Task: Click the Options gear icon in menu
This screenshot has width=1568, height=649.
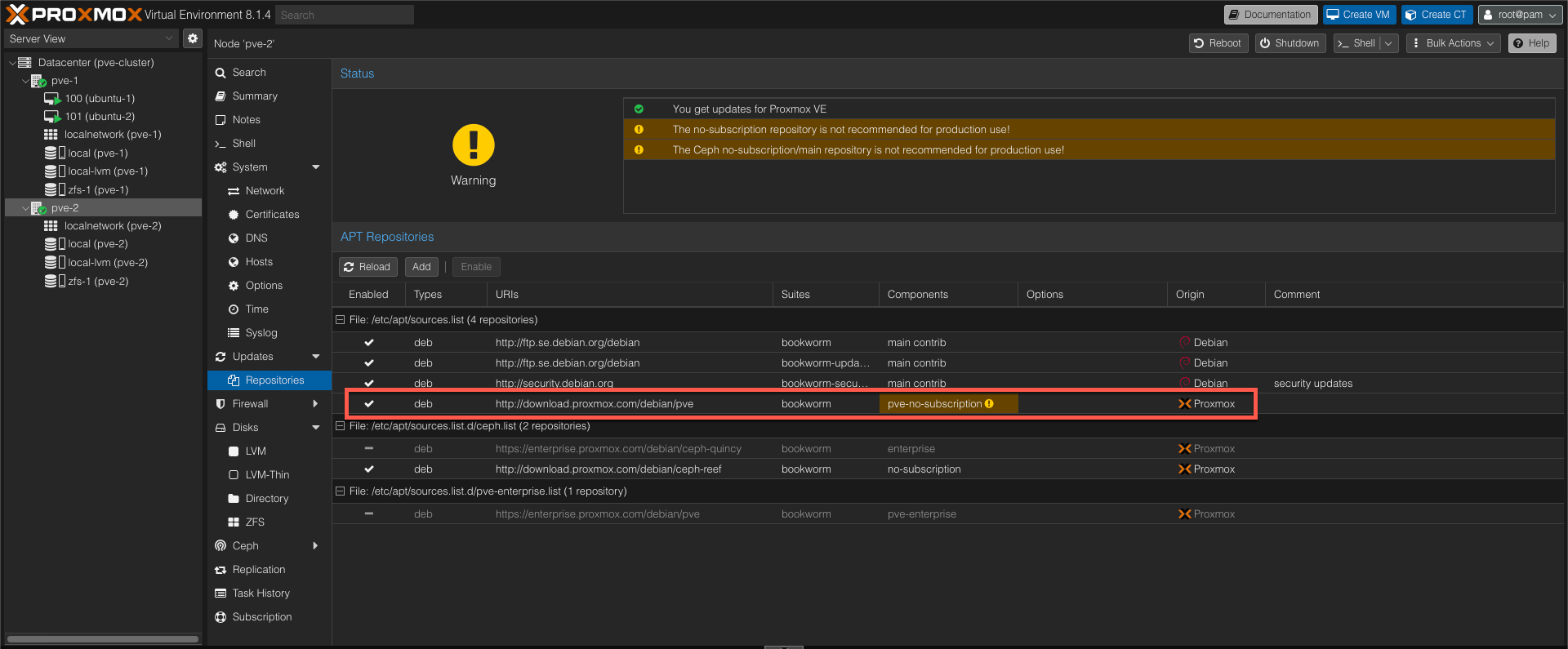Action: [234, 286]
